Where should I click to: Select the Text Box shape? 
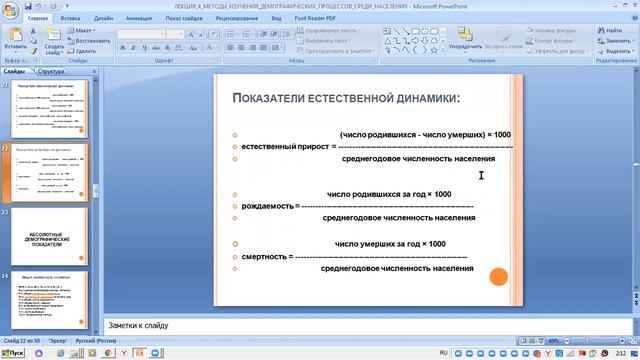pyautogui.click(x=387, y=31)
